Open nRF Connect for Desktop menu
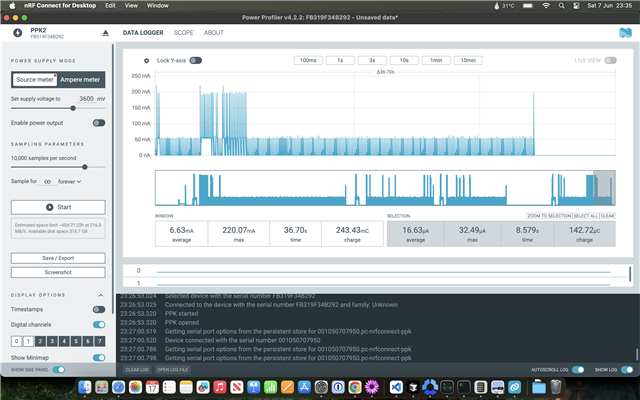Viewport: 640px width, 400px height. 60,6
